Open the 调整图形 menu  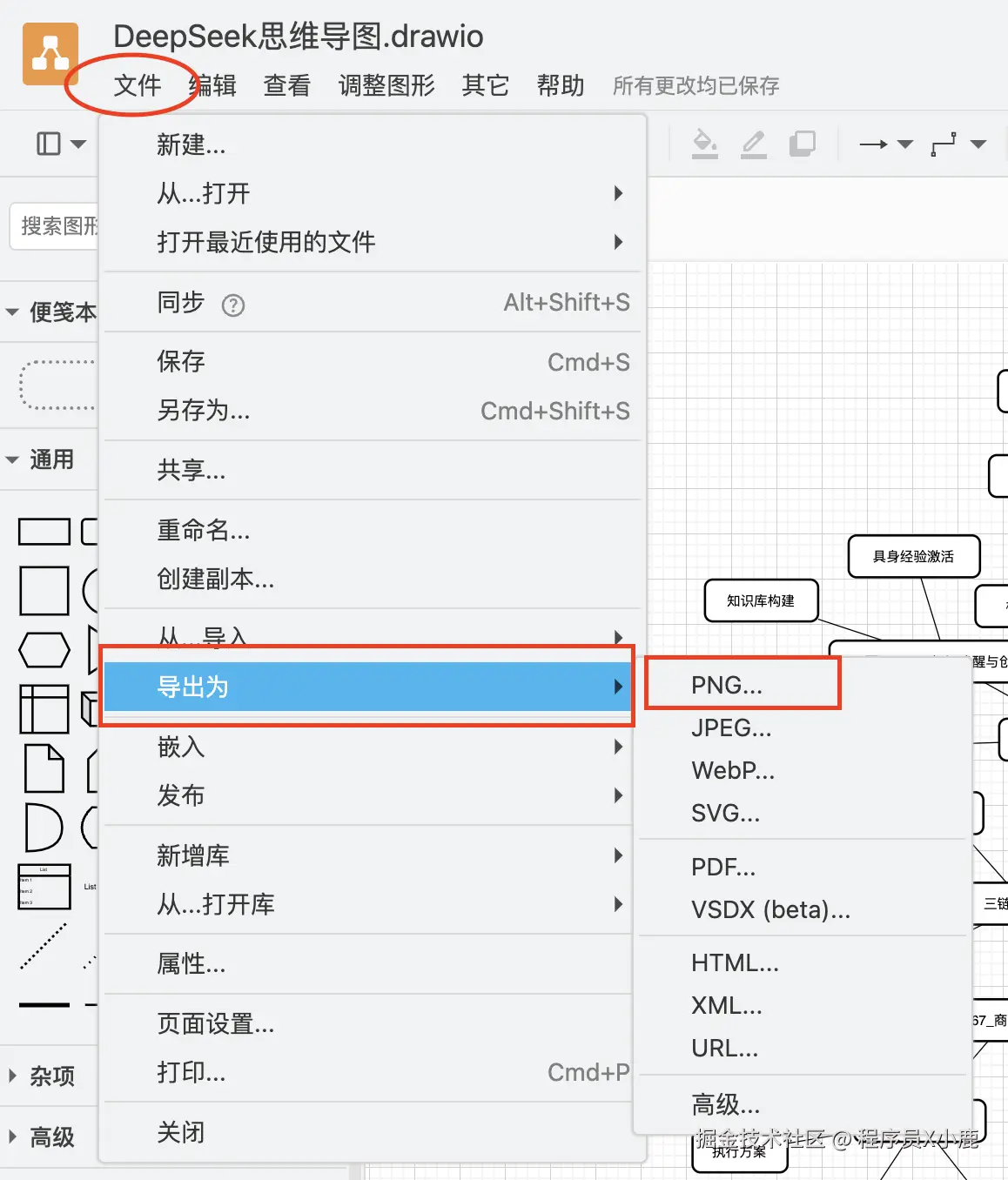[x=386, y=85]
